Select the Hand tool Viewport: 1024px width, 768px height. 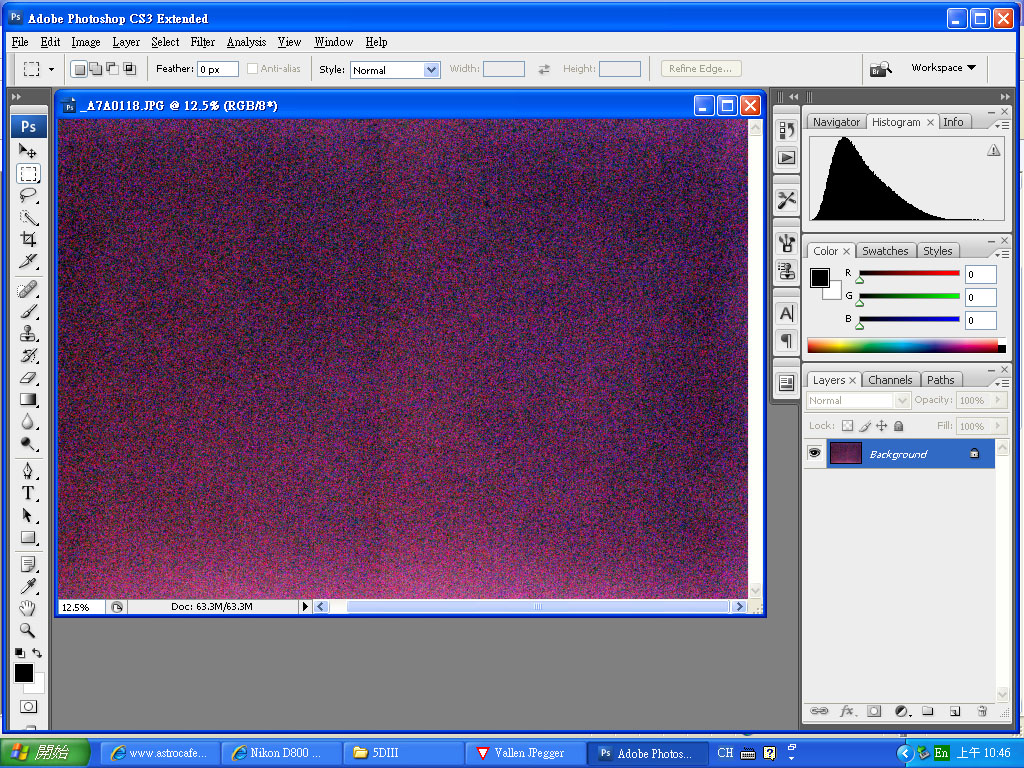tap(28, 608)
